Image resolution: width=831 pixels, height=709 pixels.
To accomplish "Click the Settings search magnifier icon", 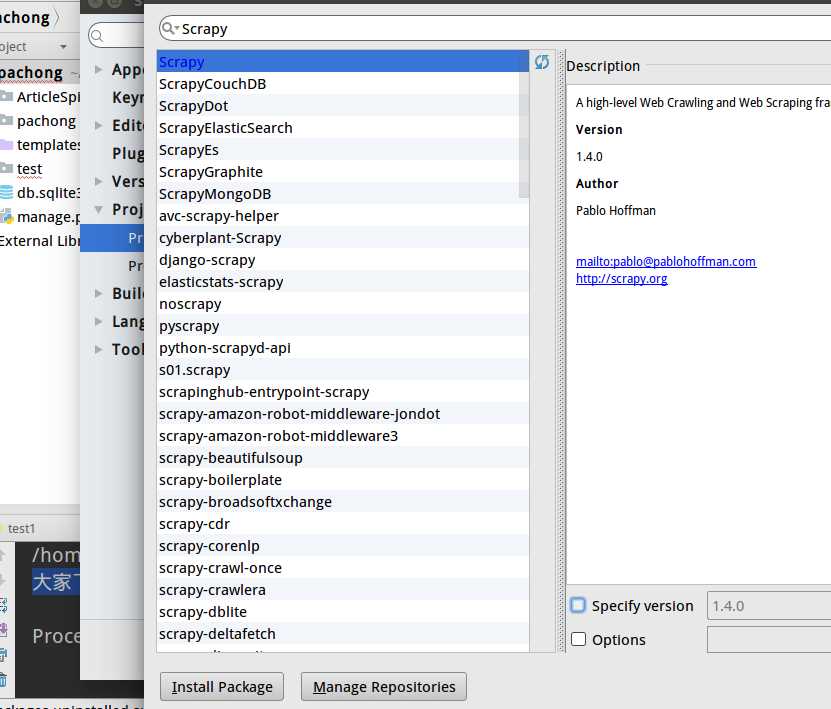I will 97,36.
